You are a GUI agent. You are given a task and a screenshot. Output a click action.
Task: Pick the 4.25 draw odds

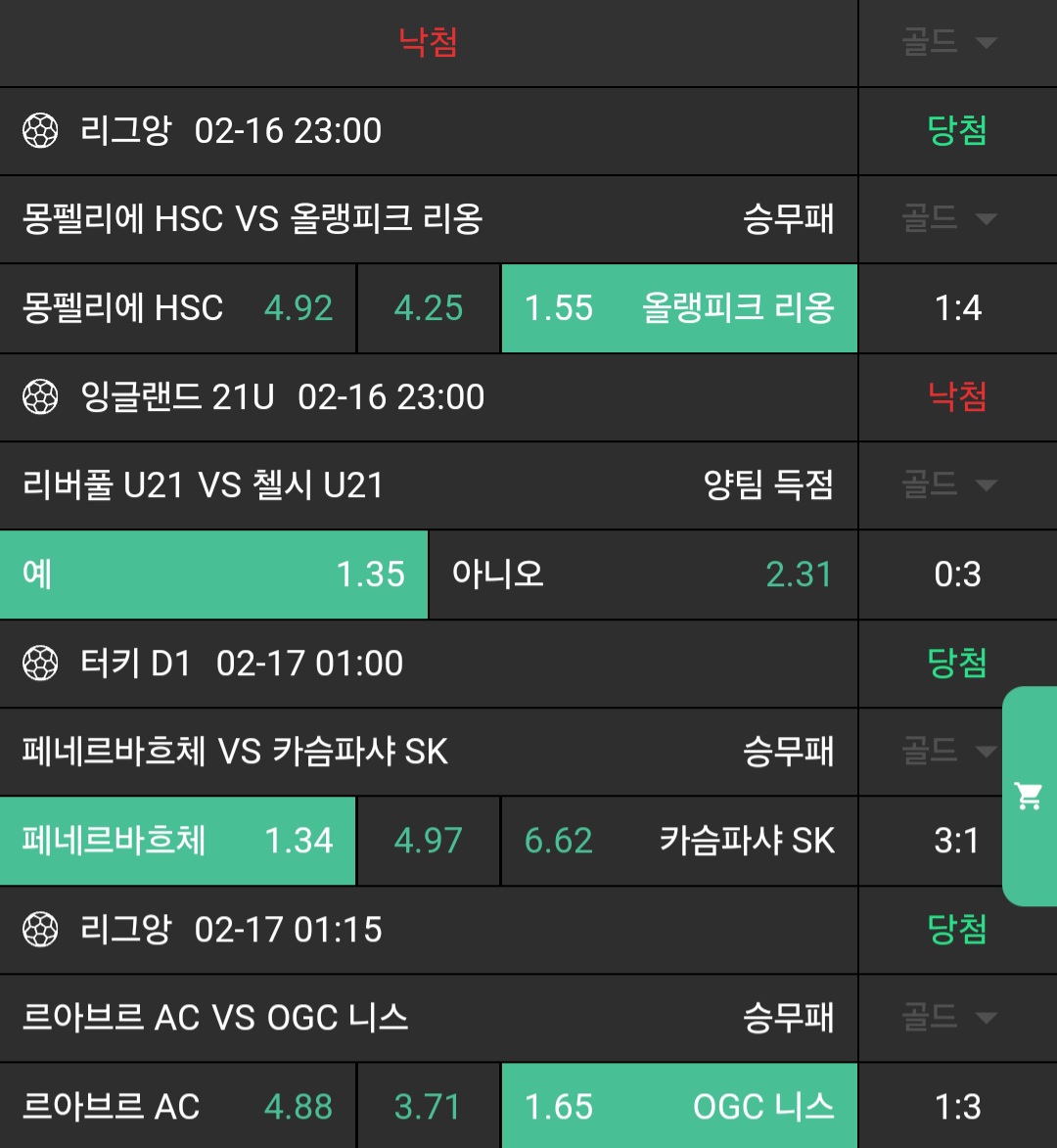429,308
